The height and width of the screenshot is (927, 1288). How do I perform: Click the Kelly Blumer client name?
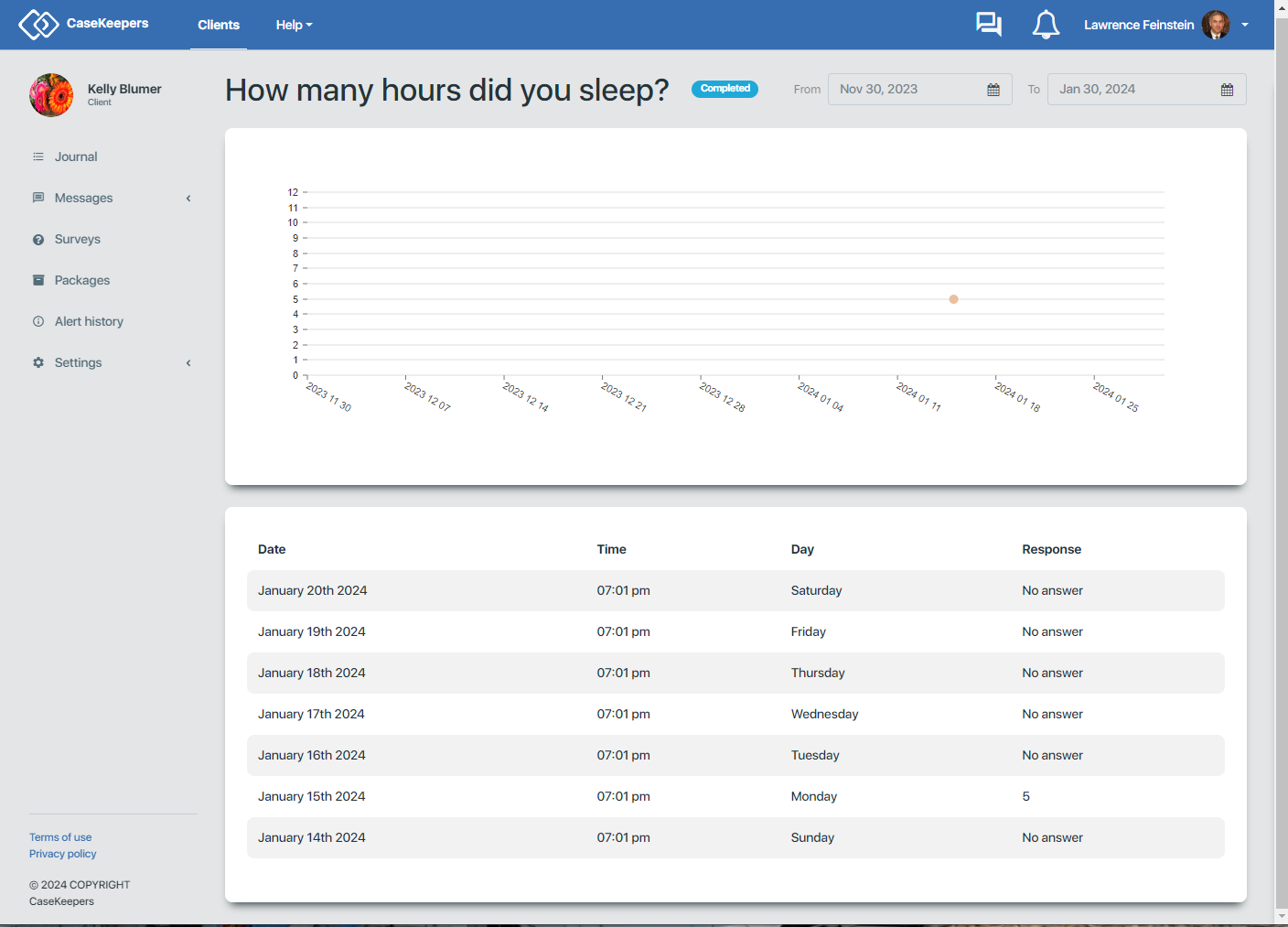124,89
